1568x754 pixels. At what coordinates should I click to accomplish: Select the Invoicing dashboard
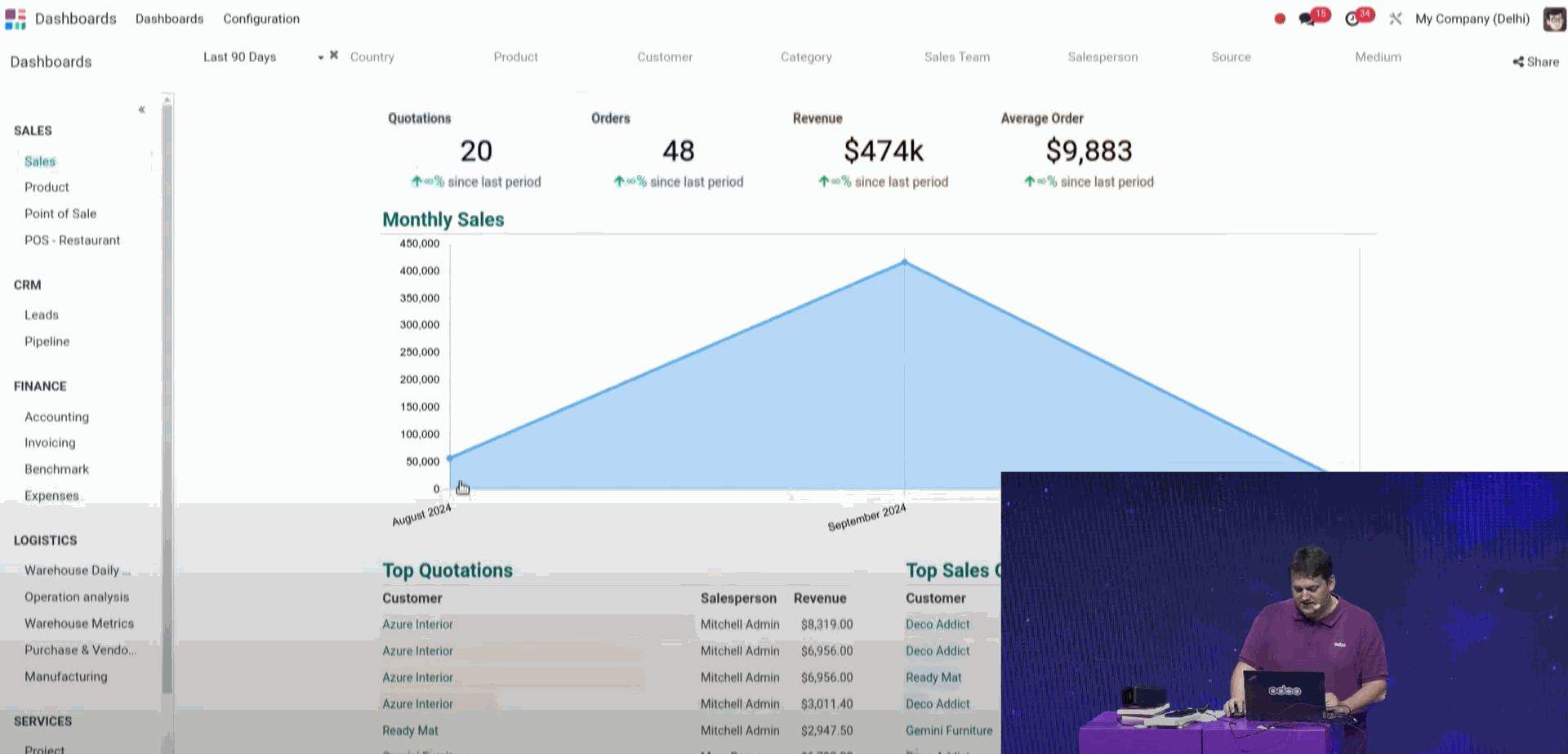pyautogui.click(x=50, y=443)
